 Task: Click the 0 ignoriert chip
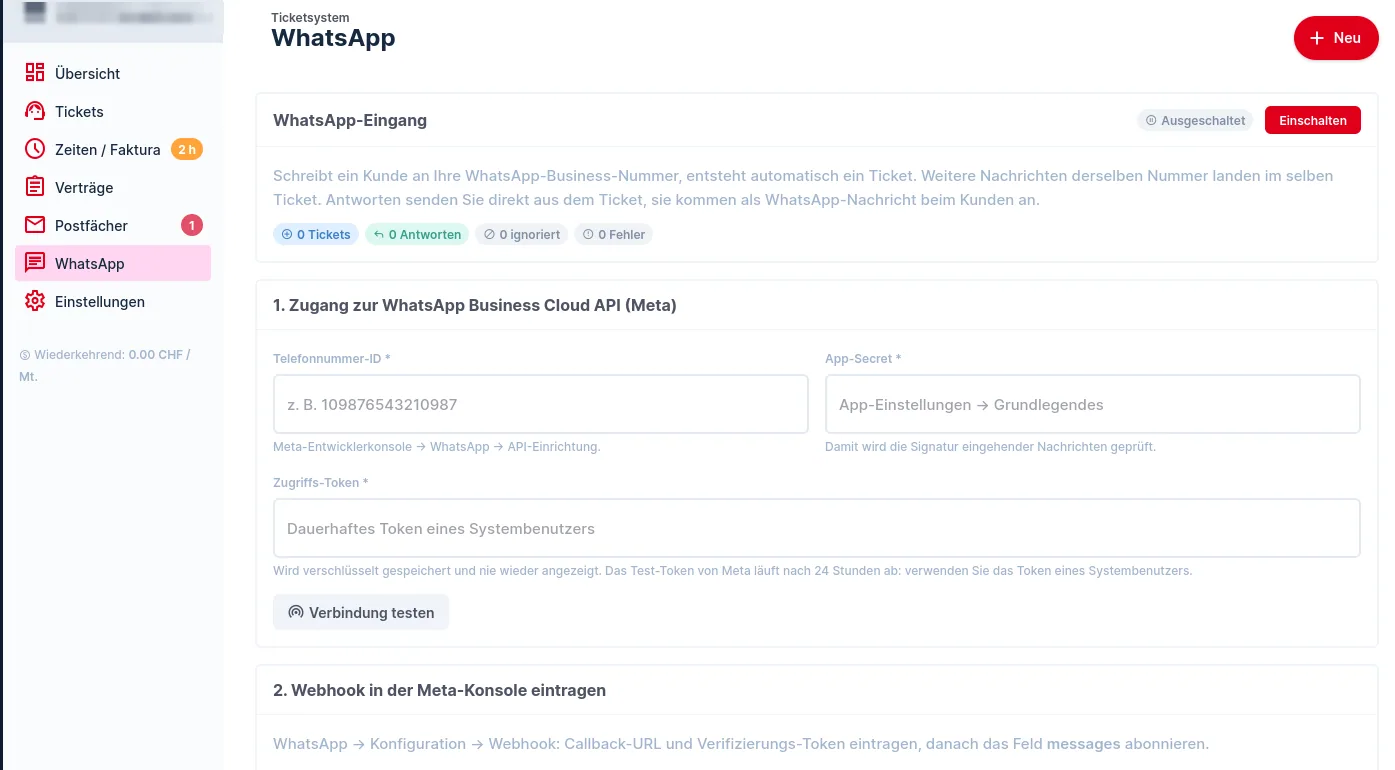[522, 234]
